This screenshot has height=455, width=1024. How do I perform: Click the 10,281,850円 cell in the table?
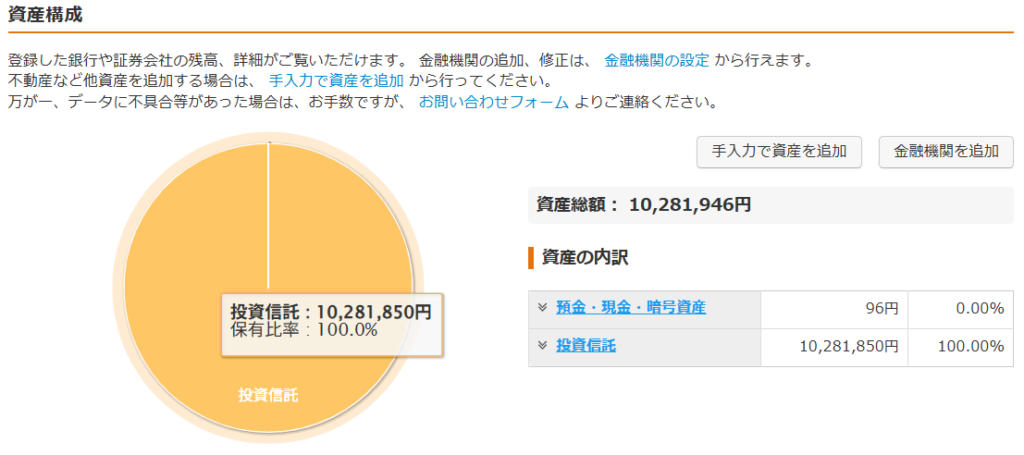835,346
